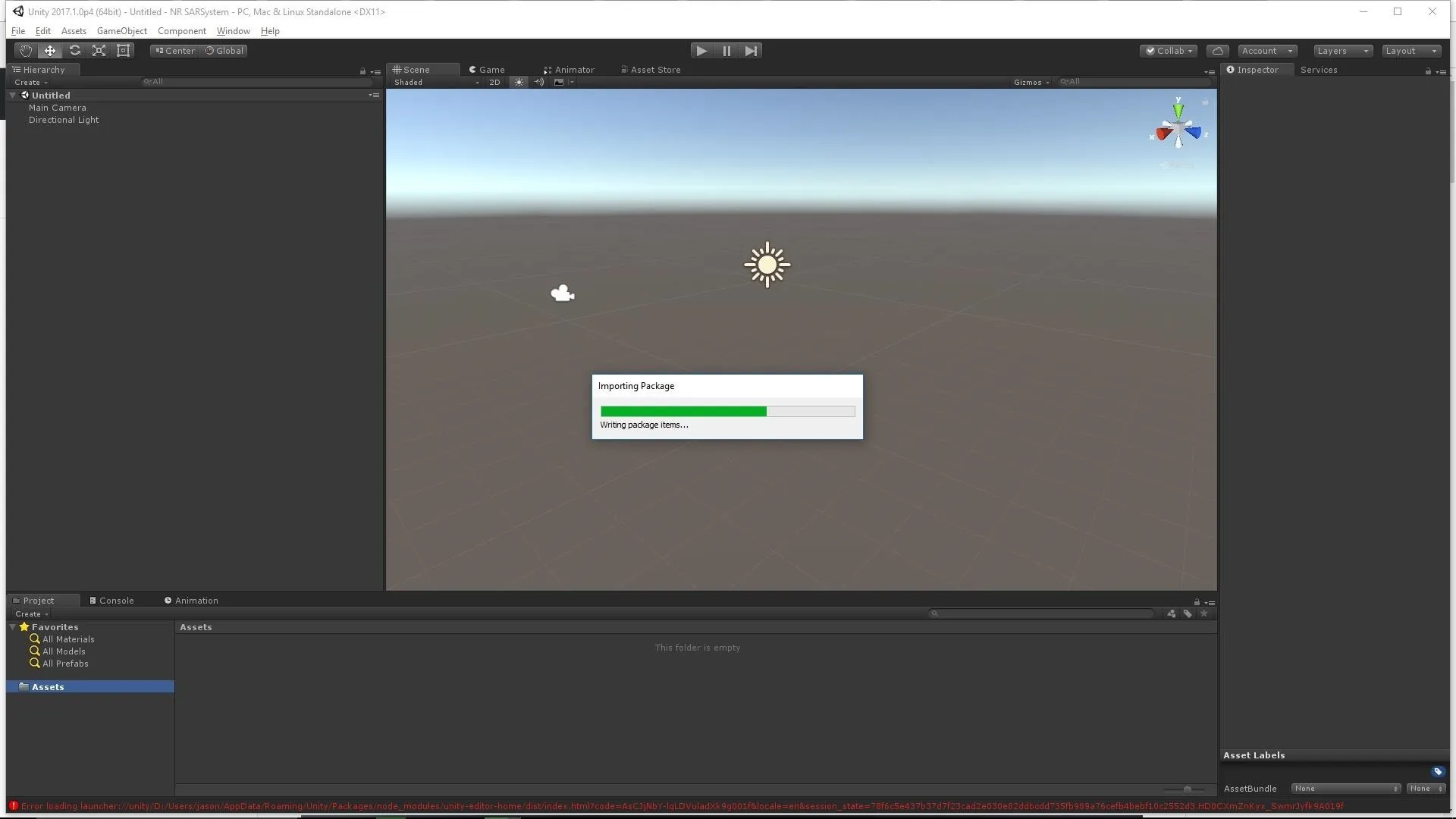Adjust the project icon size slider
1456x819 pixels.
click(1187, 789)
